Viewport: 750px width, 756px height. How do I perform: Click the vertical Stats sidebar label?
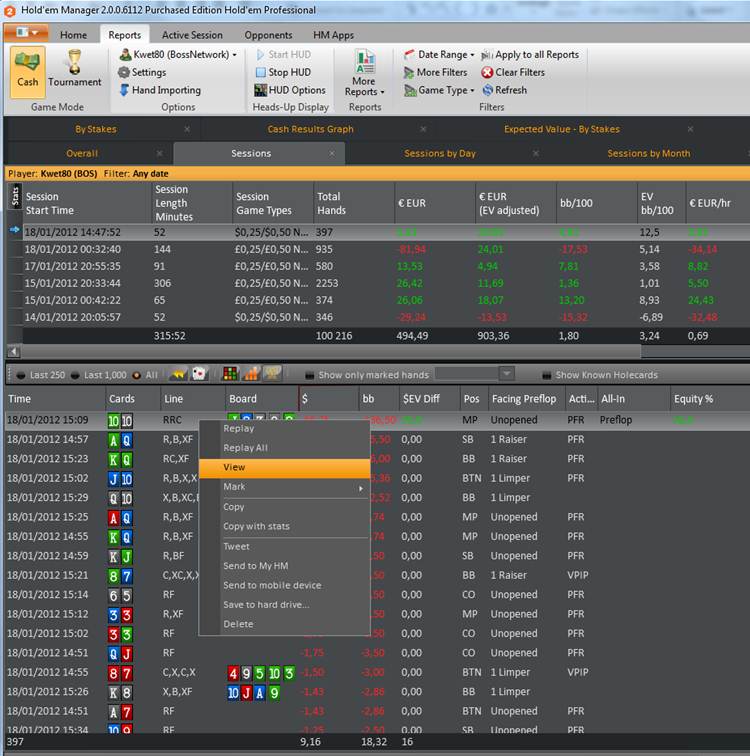pyautogui.click(x=15, y=196)
